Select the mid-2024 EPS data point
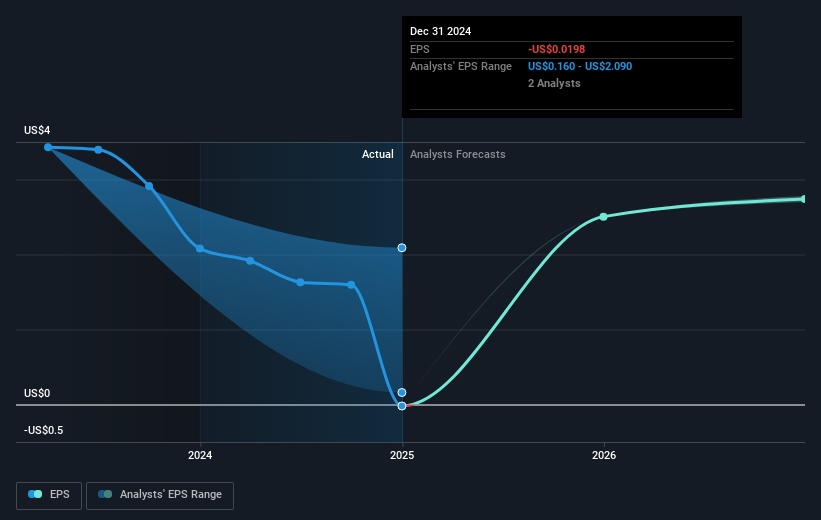Image resolution: width=821 pixels, height=520 pixels. 300,282
